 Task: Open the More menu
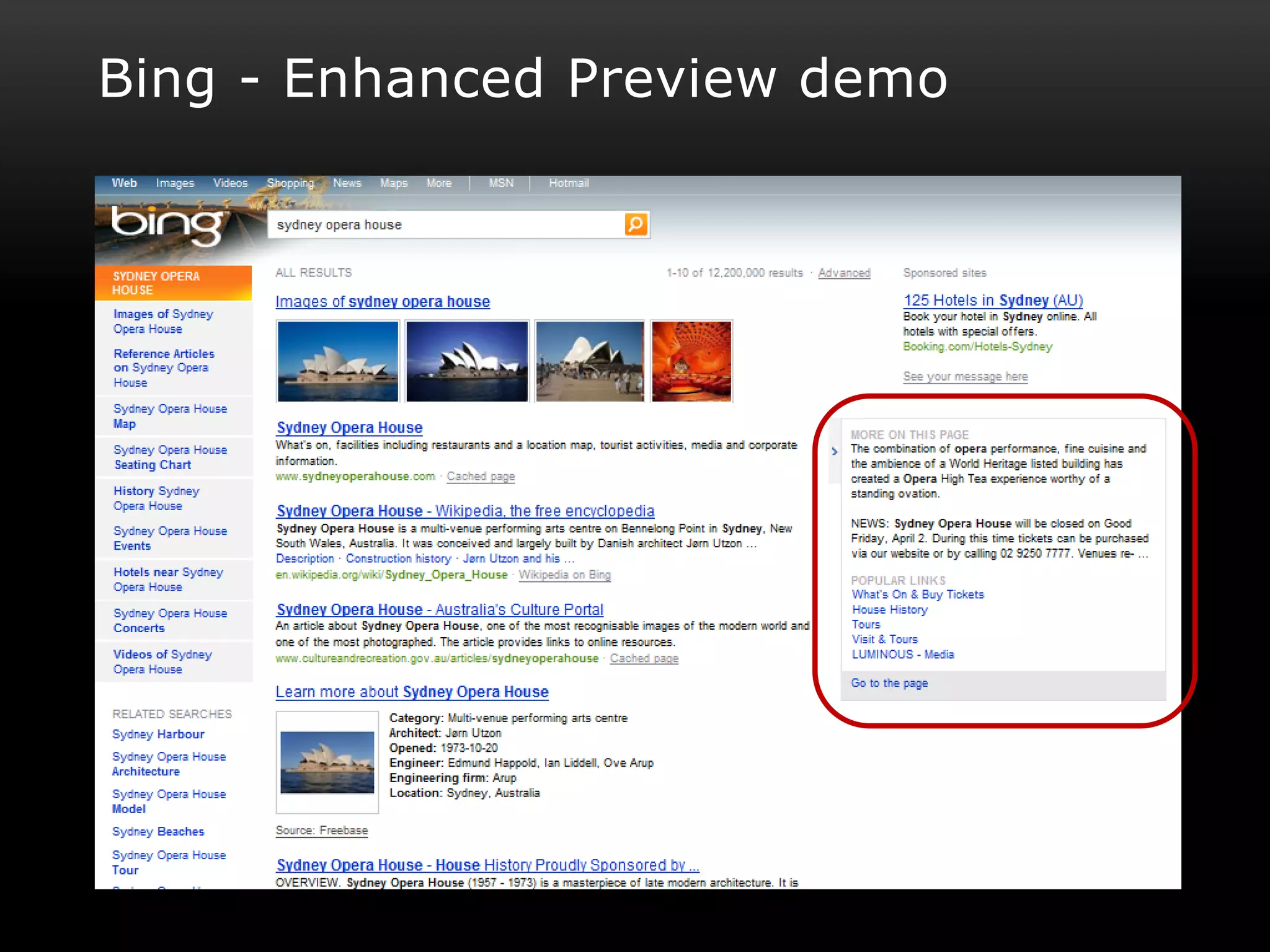click(438, 183)
